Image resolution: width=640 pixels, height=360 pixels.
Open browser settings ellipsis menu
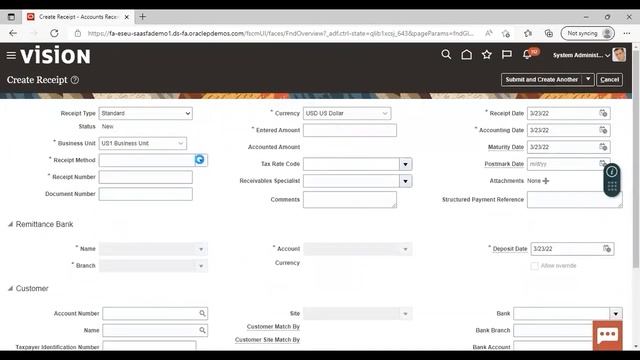[627, 33]
